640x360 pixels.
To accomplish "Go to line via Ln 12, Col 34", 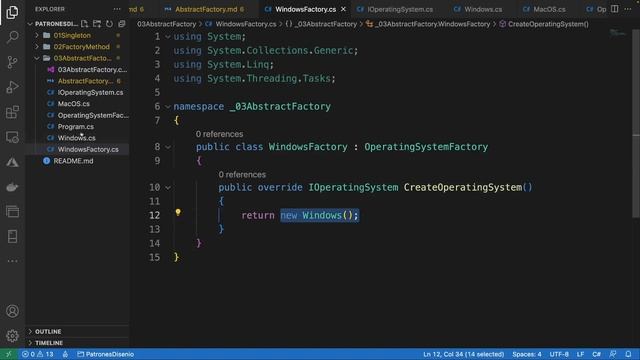I will pyautogui.click(x=463, y=354).
